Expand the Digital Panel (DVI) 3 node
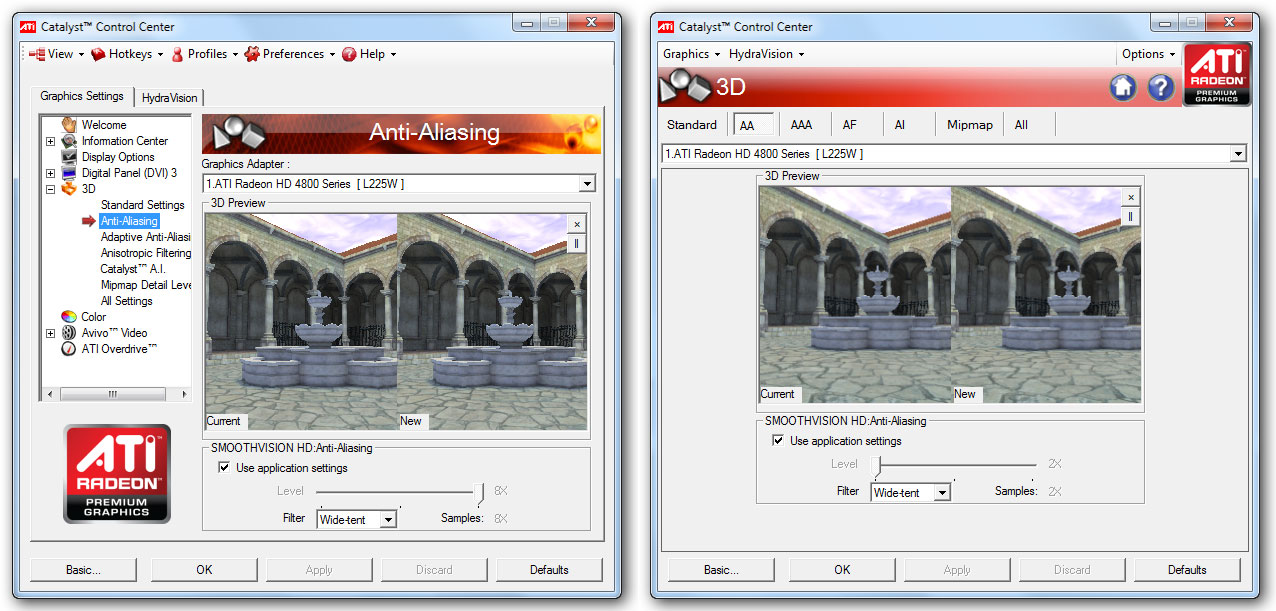 [50, 173]
